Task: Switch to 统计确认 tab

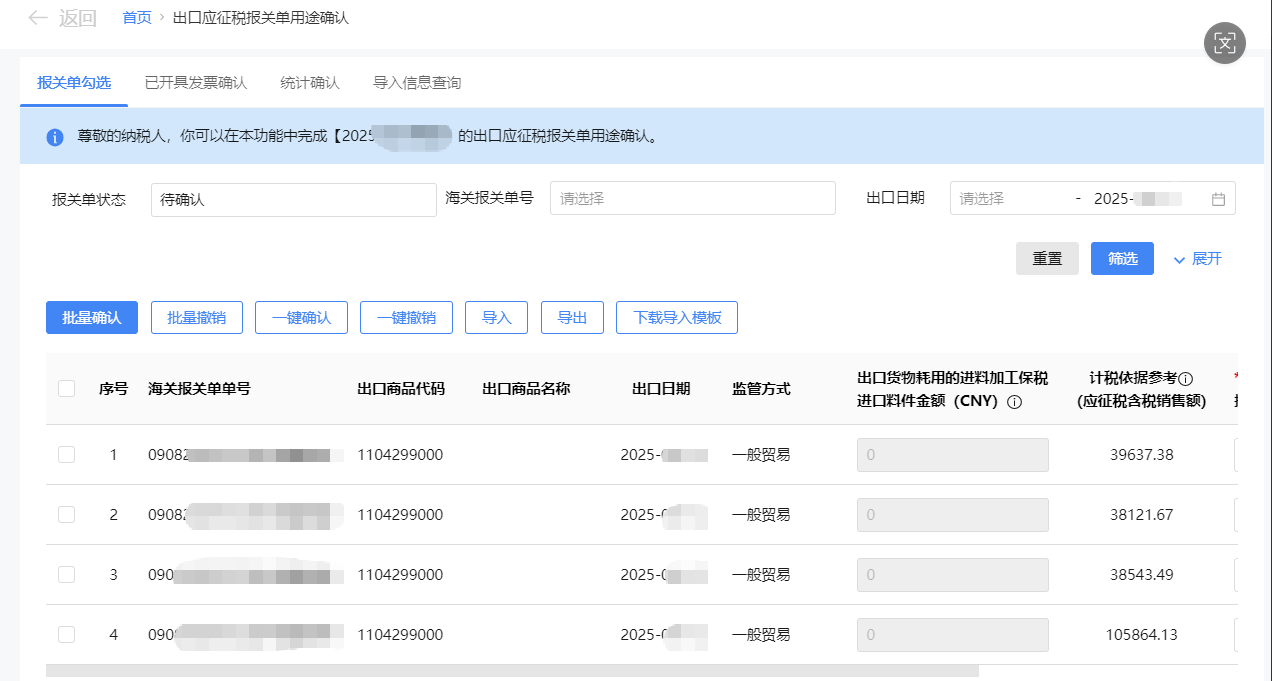Action: 309,83
